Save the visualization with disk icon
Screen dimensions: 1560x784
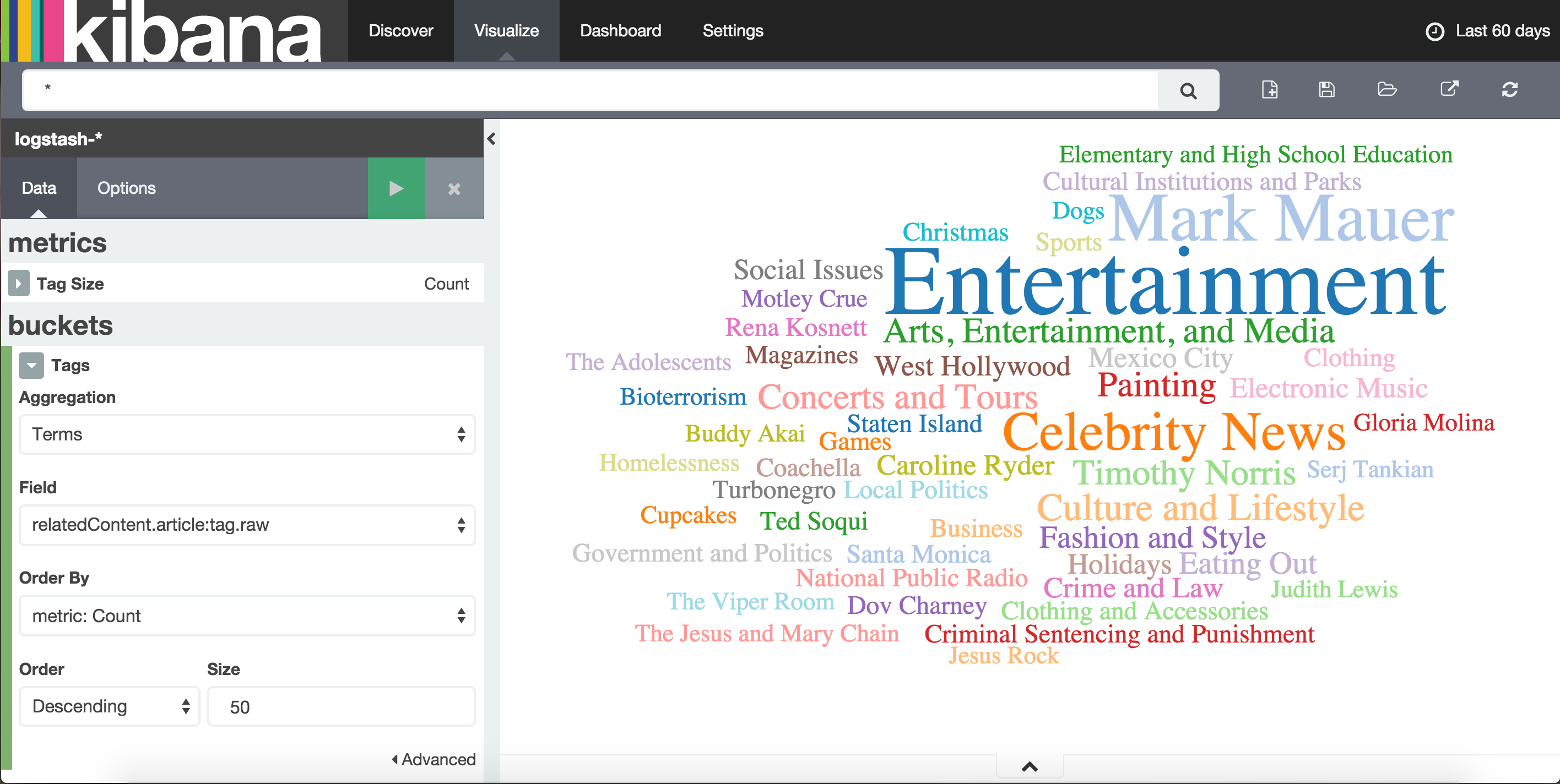[x=1326, y=90]
